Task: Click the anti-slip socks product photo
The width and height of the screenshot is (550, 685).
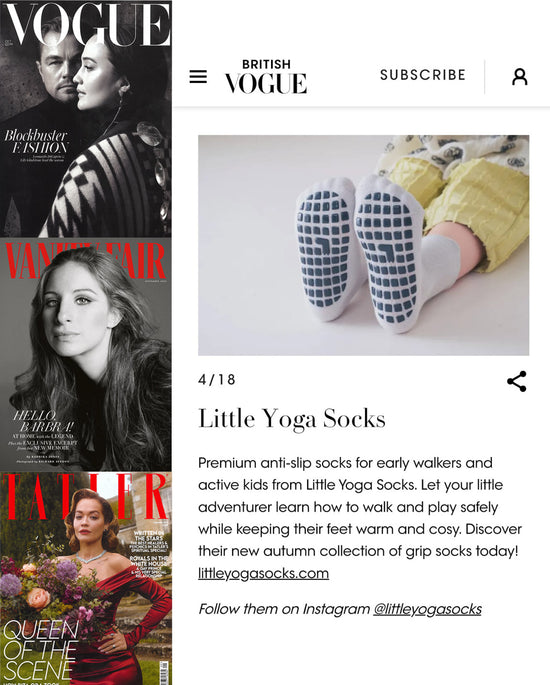Action: (x=363, y=245)
